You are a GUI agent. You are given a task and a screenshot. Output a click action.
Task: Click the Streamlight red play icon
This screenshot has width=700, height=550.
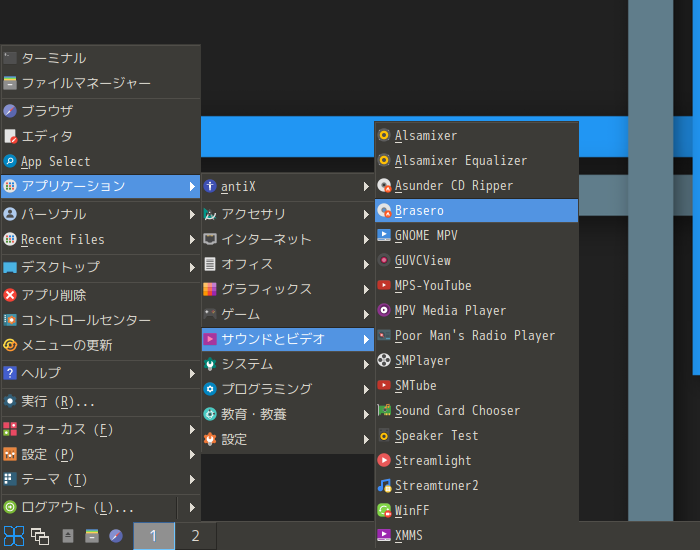(x=384, y=460)
